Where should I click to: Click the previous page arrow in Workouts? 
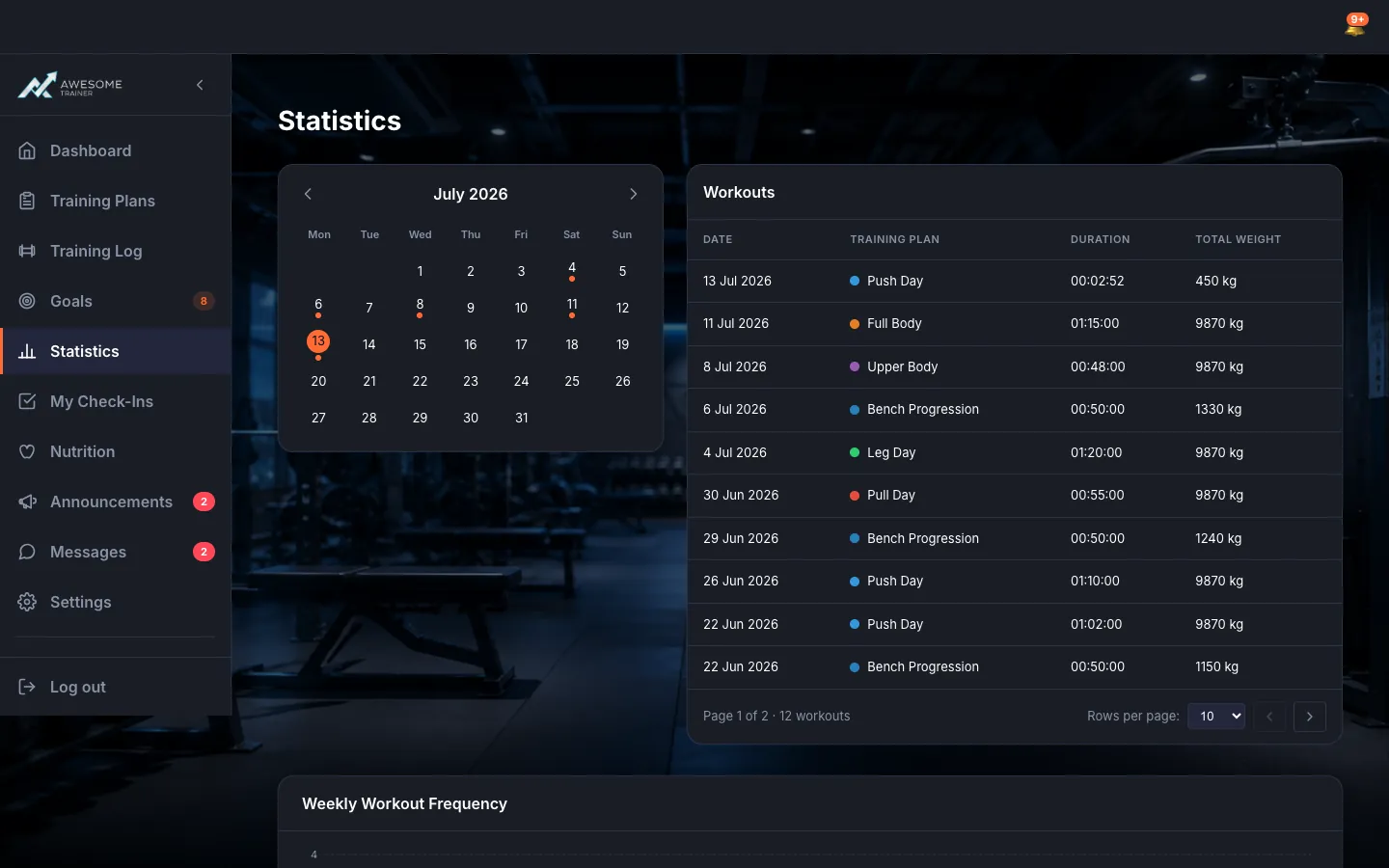click(x=1269, y=717)
